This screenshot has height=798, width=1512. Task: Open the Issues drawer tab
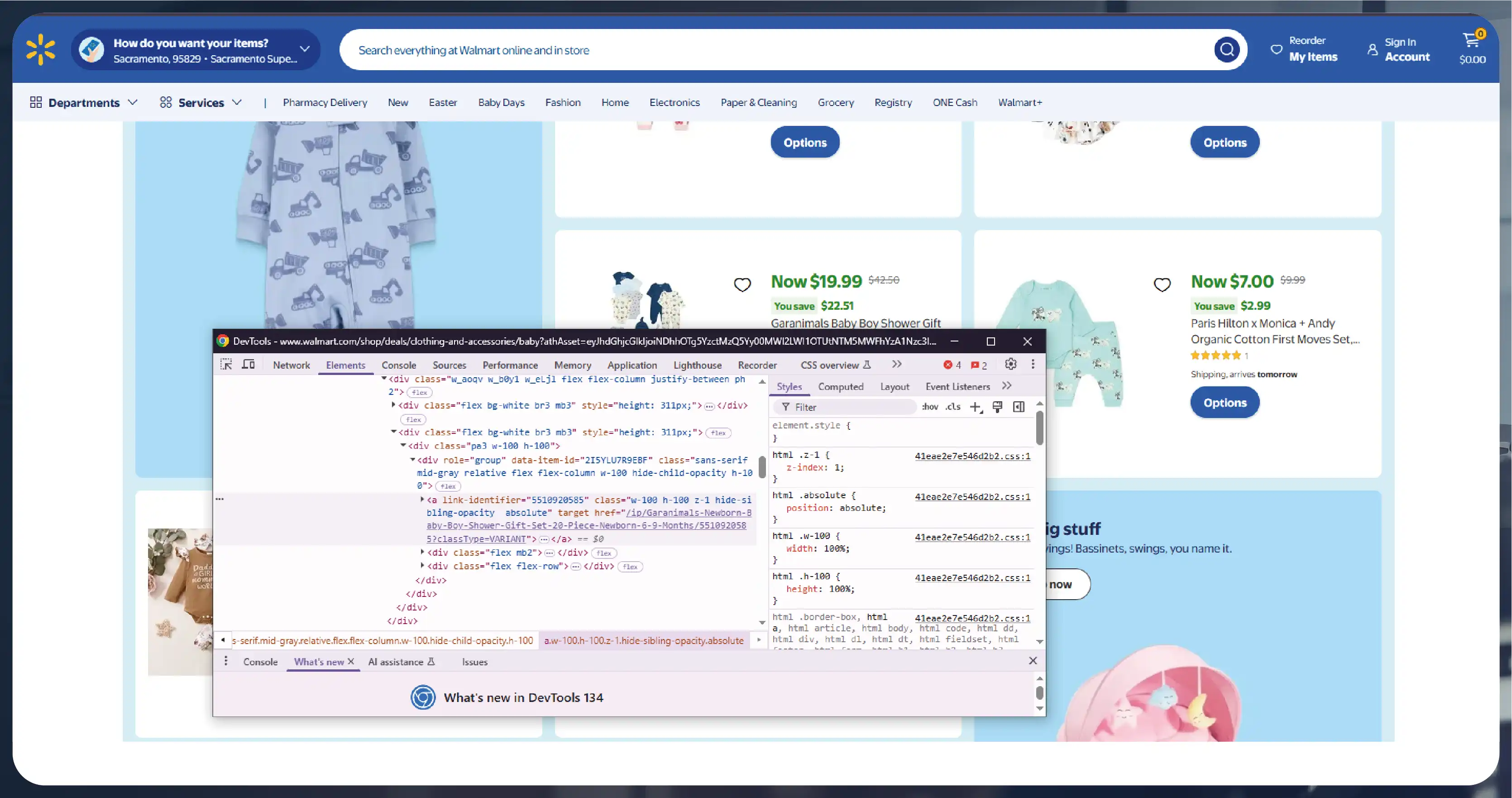coord(474,662)
